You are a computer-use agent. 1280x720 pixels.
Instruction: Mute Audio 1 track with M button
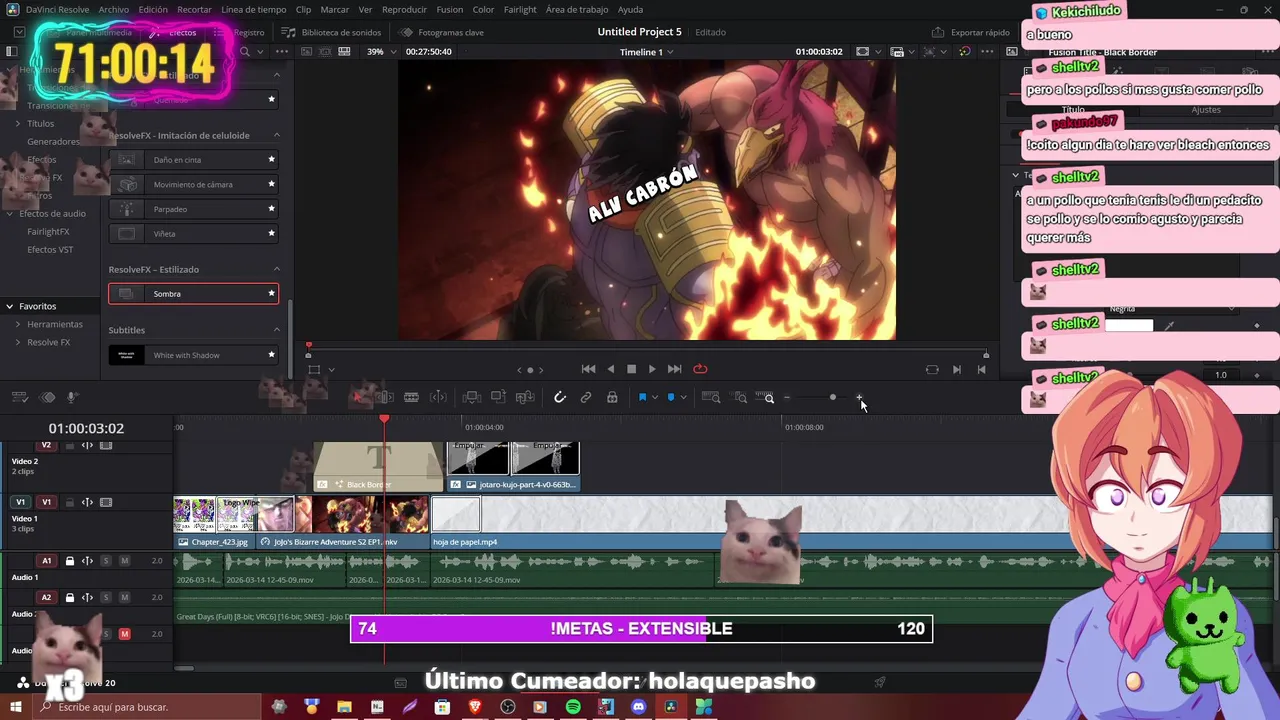[125, 561]
